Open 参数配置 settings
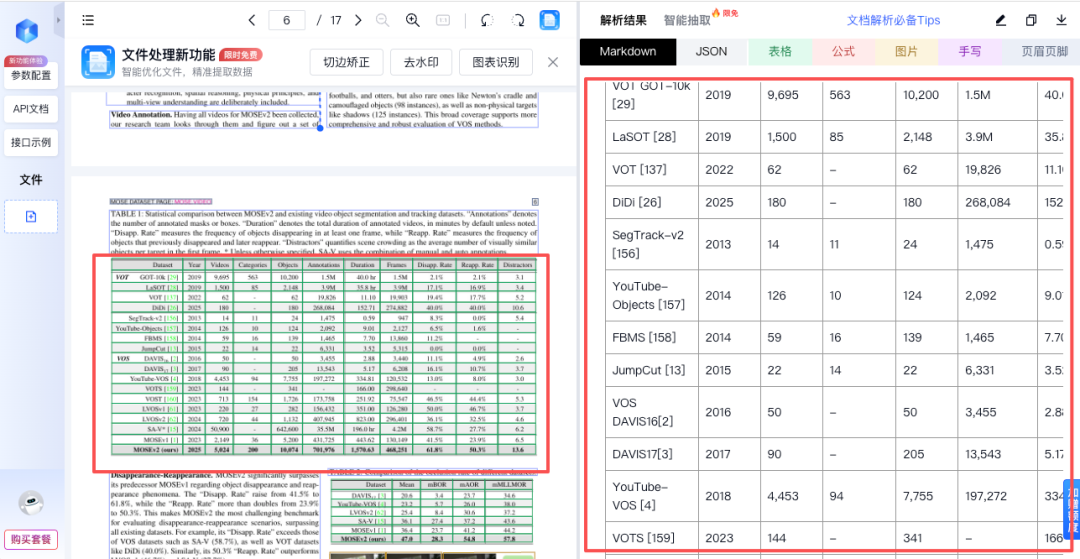Viewport: 1080px width, 559px height. pyautogui.click(x=31, y=75)
